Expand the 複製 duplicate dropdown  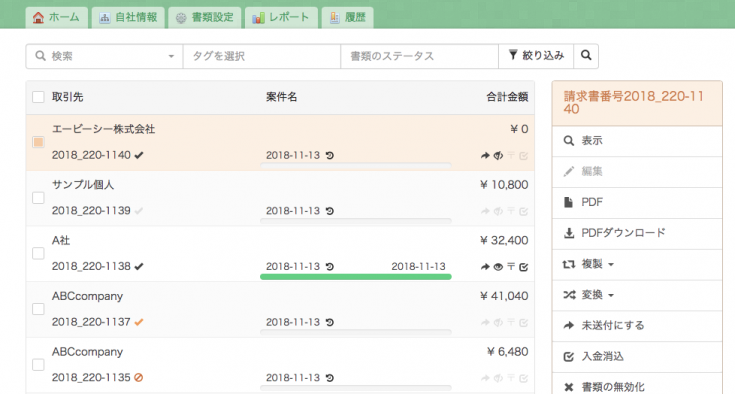coord(611,265)
